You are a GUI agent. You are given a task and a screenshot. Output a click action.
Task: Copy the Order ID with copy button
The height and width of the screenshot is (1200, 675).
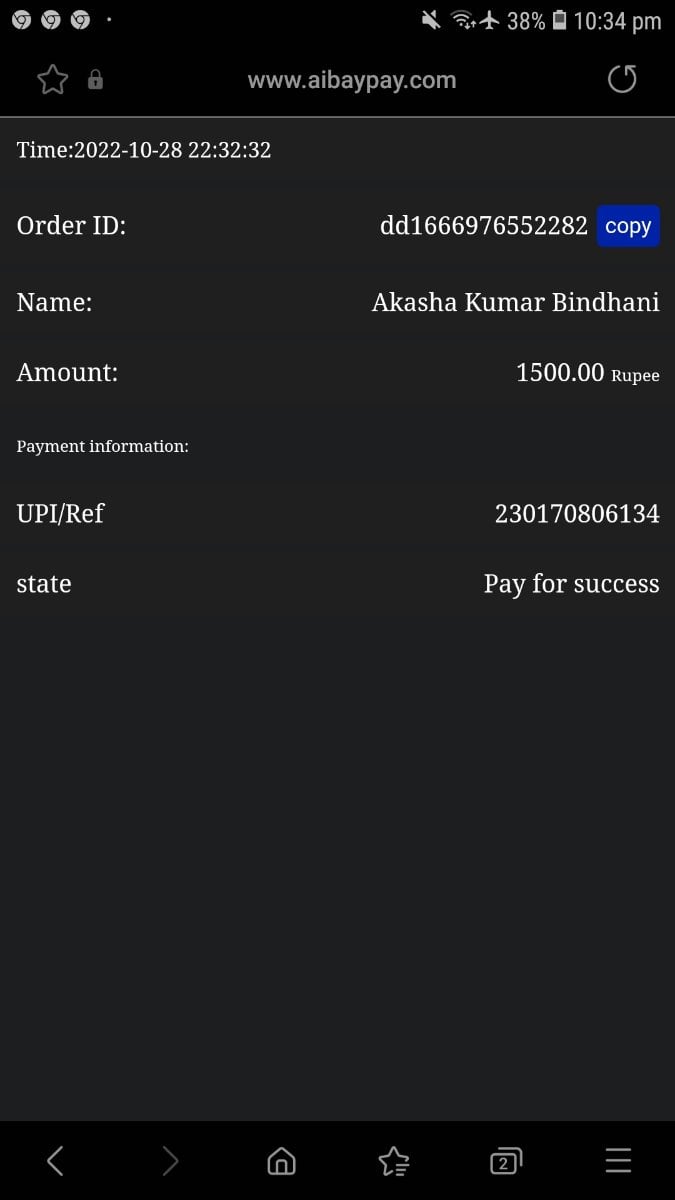pyautogui.click(x=628, y=226)
